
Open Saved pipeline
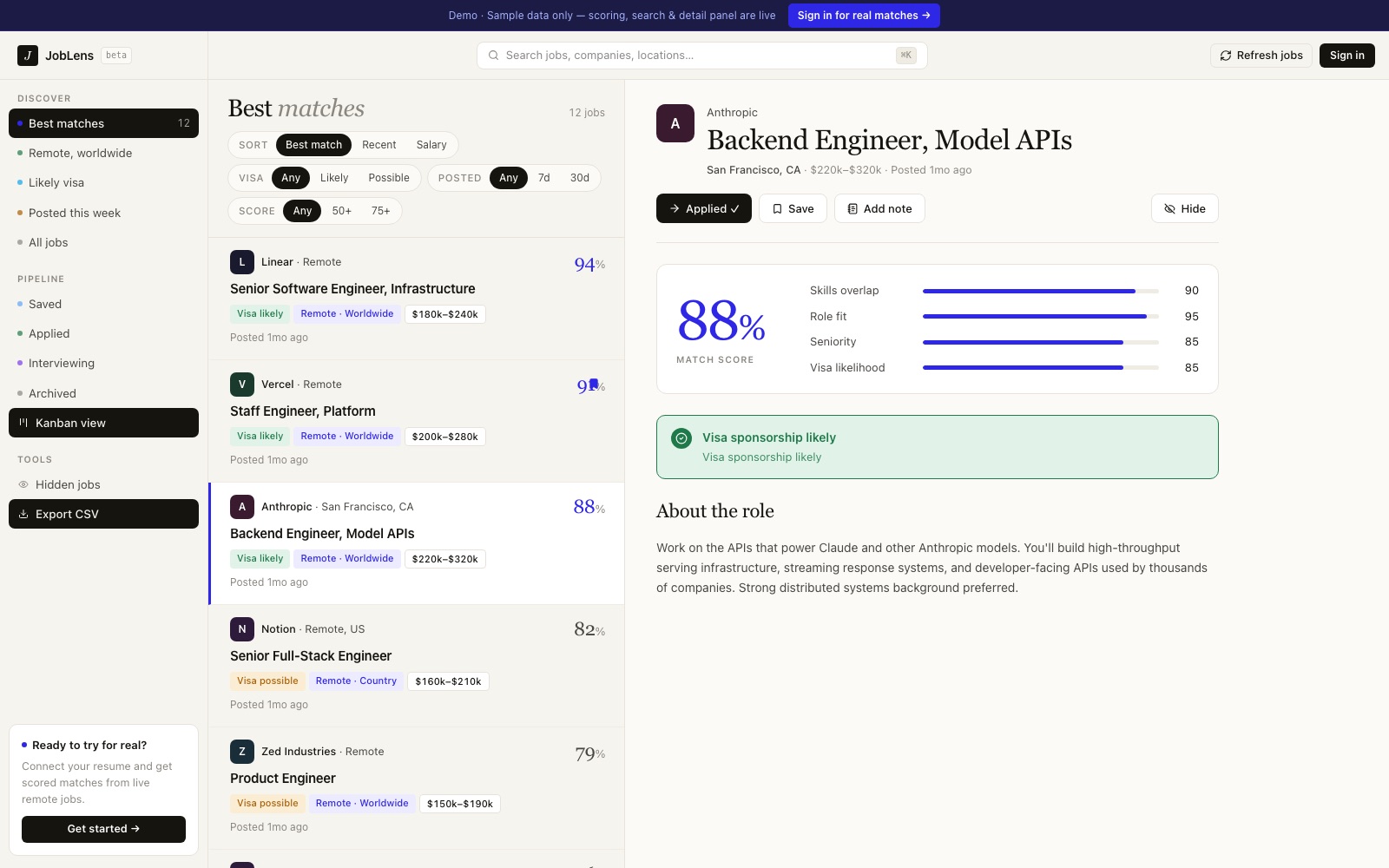[103, 304]
